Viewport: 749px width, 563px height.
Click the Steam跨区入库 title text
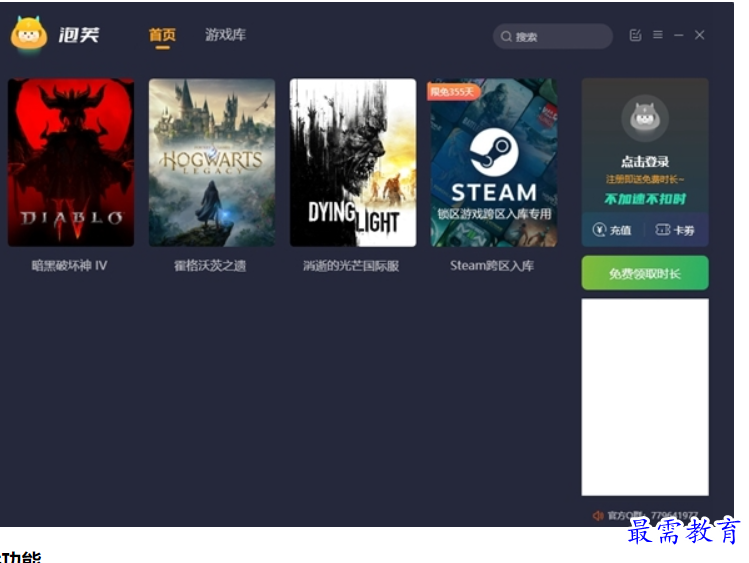coord(492,266)
